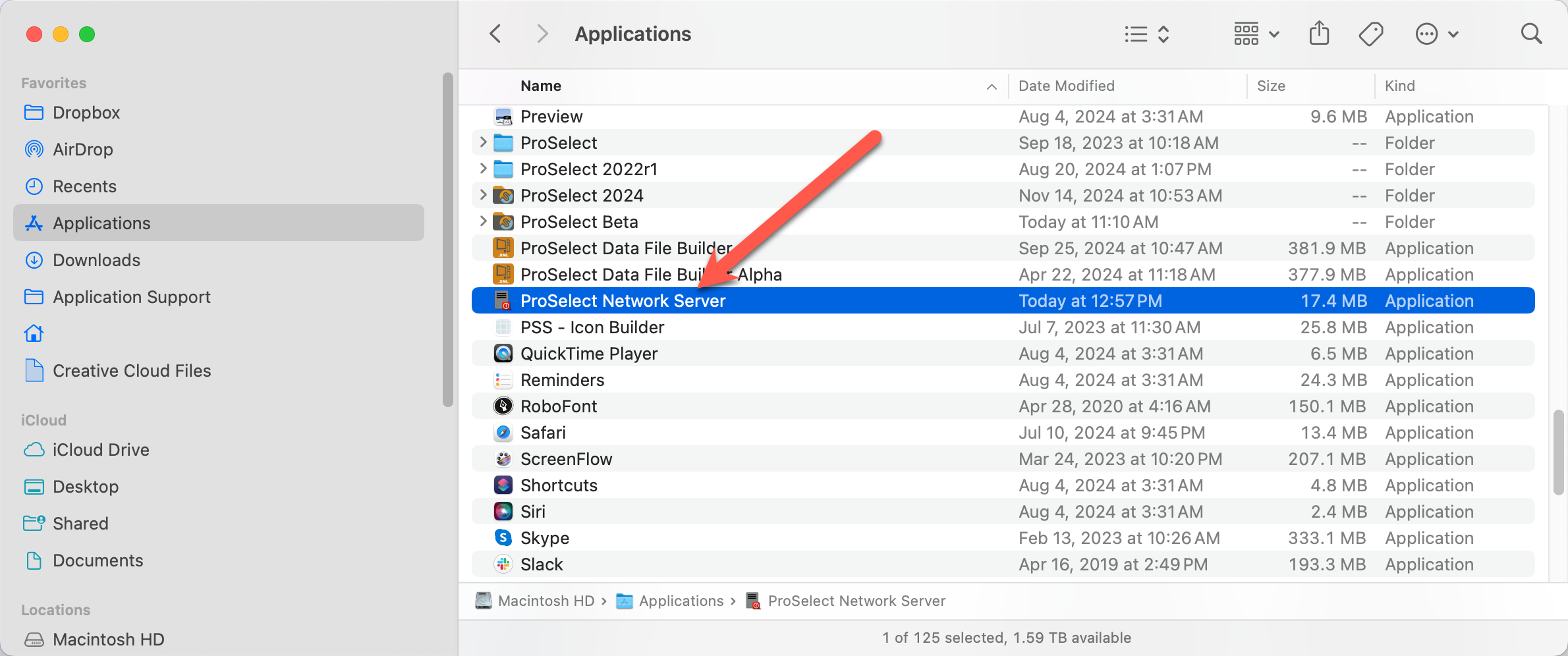The image size is (1568, 656).
Task: Sort by the Date Modified column
Action: tap(1066, 86)
